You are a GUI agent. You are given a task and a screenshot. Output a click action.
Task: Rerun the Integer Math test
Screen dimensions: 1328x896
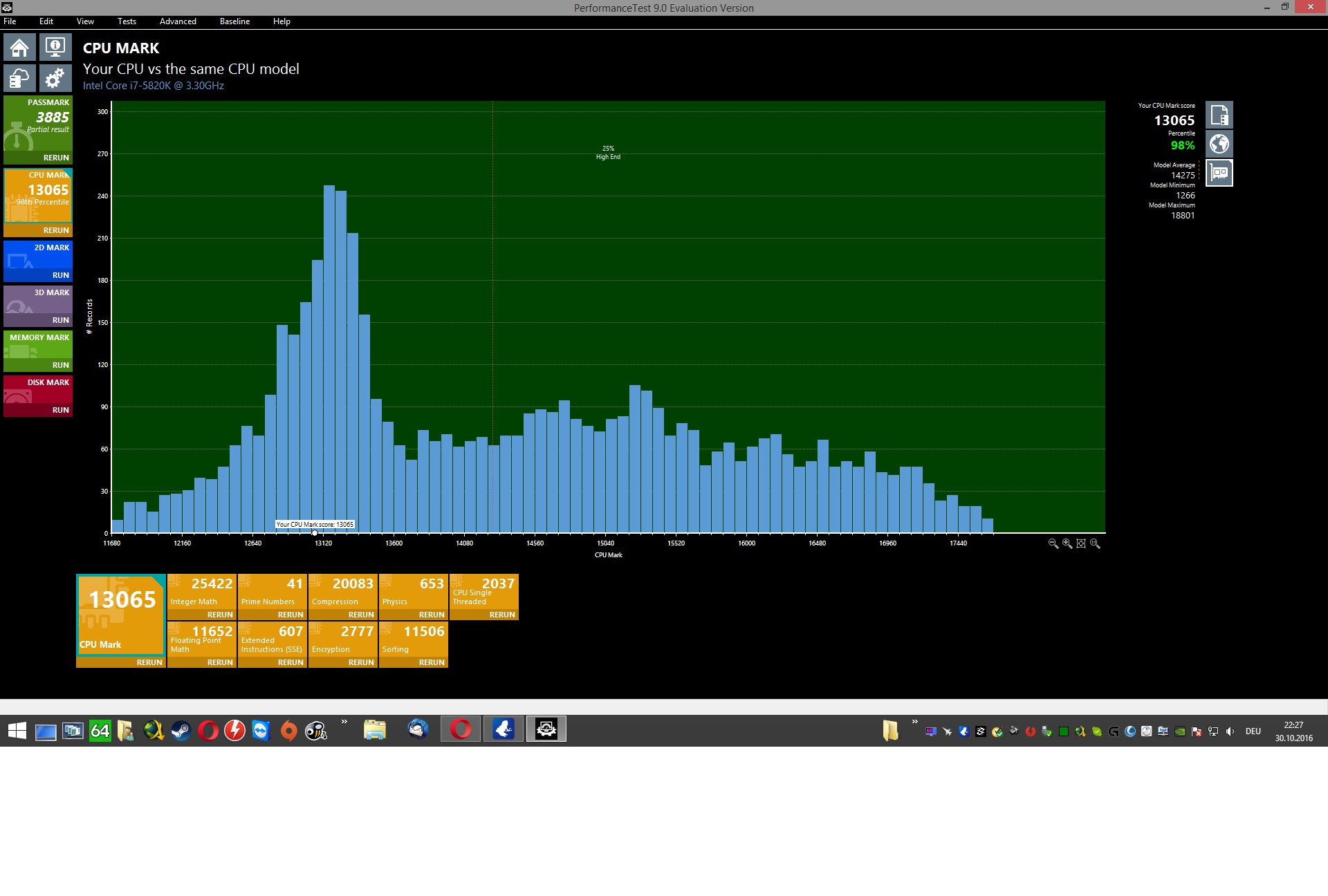click(220, 615)
